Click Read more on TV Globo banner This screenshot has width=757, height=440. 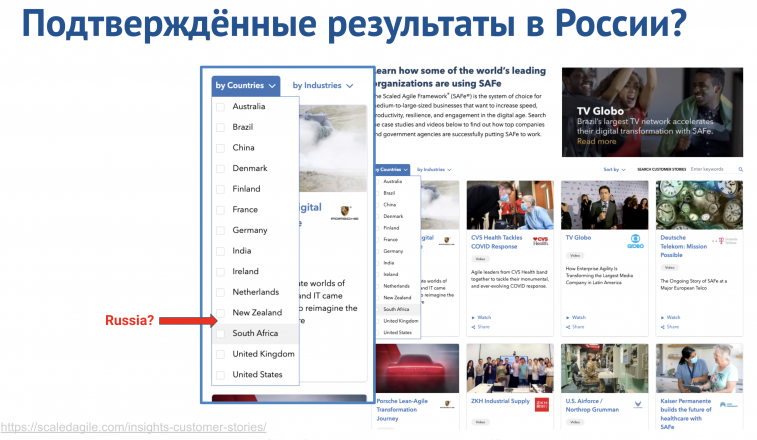(x=596, y=142)
